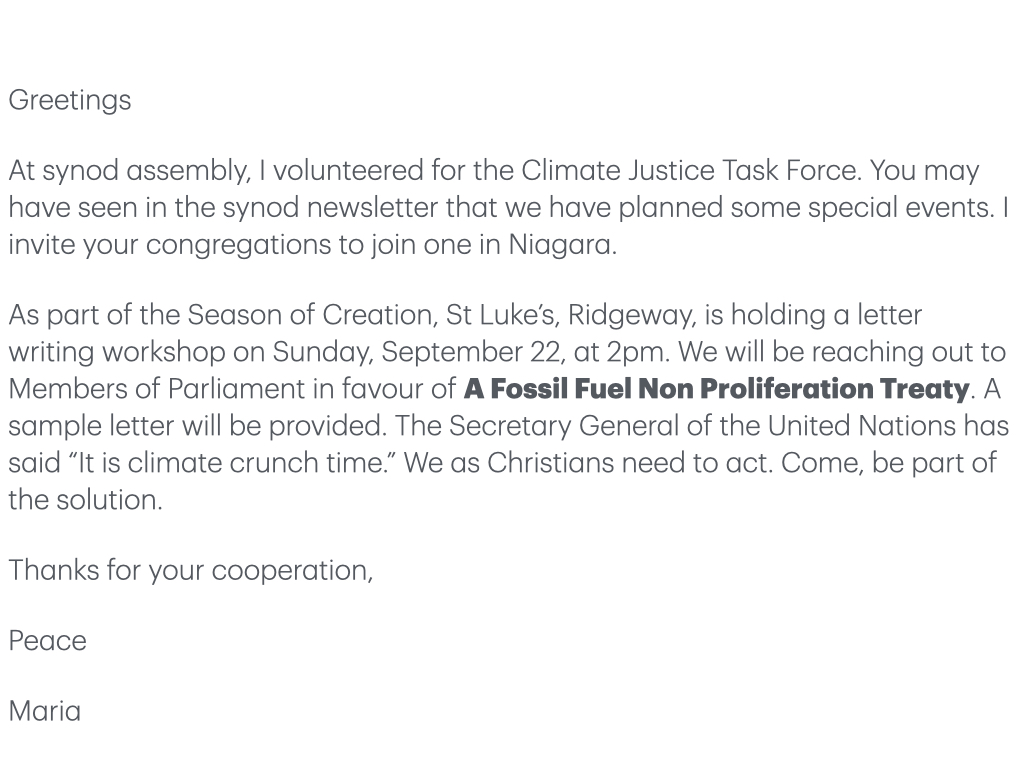The image size is (1024, 768).
Task: Click the line Thanks for your cooperation
Action: [x=190, y=571]
